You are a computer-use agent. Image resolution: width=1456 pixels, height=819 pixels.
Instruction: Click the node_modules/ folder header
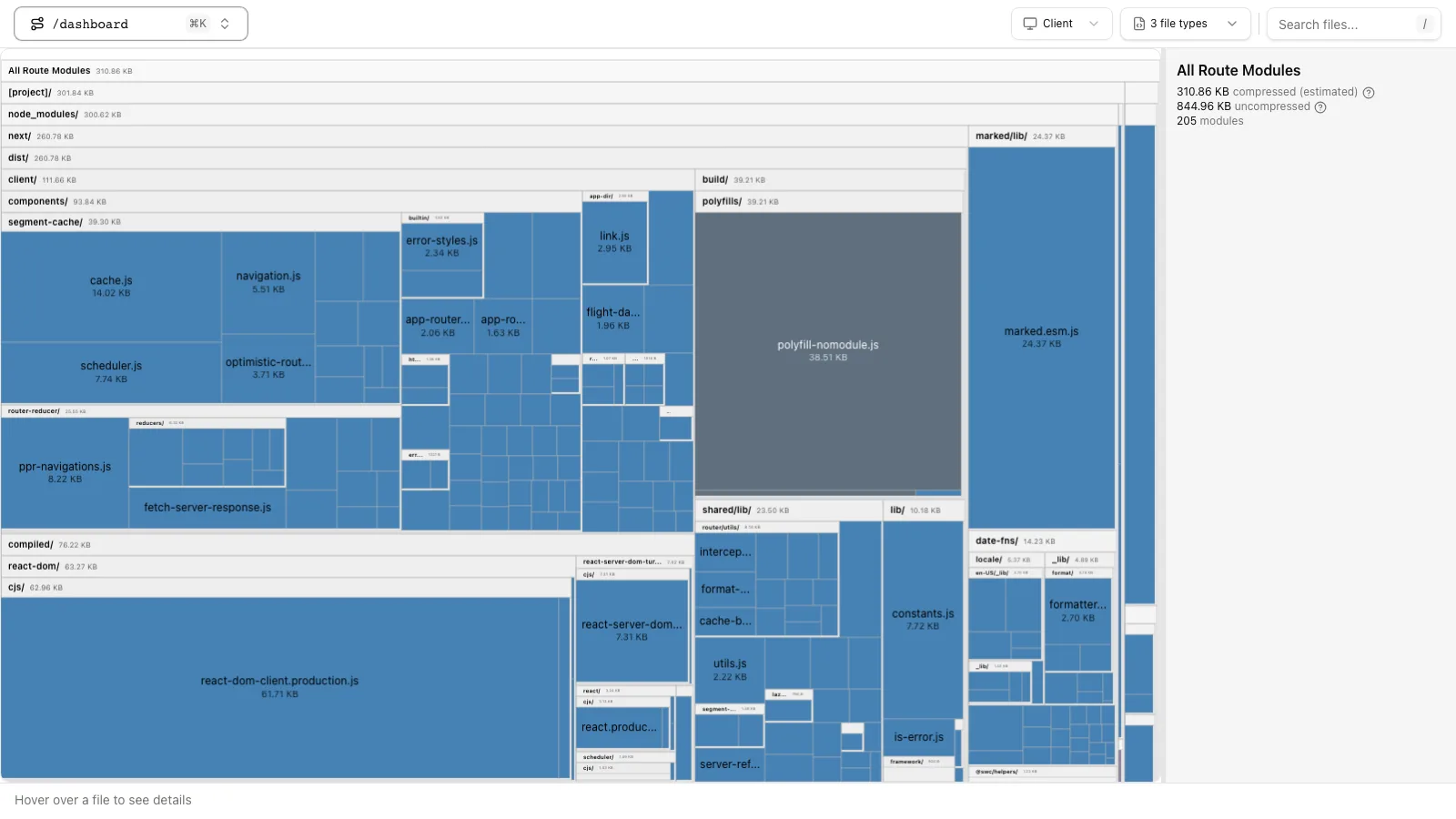coord(560,115)
